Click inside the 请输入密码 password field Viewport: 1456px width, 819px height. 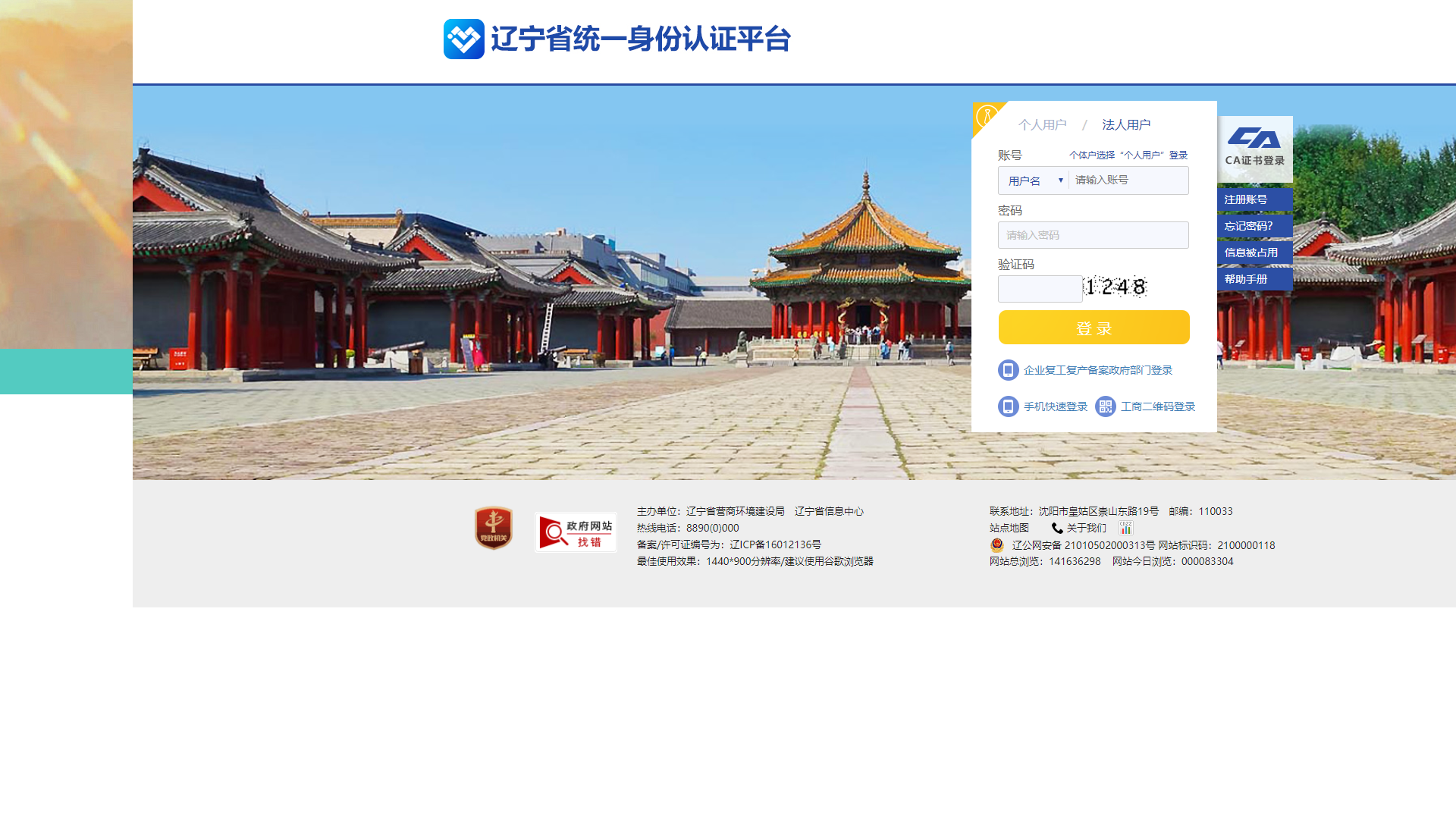pos(1093,235)
